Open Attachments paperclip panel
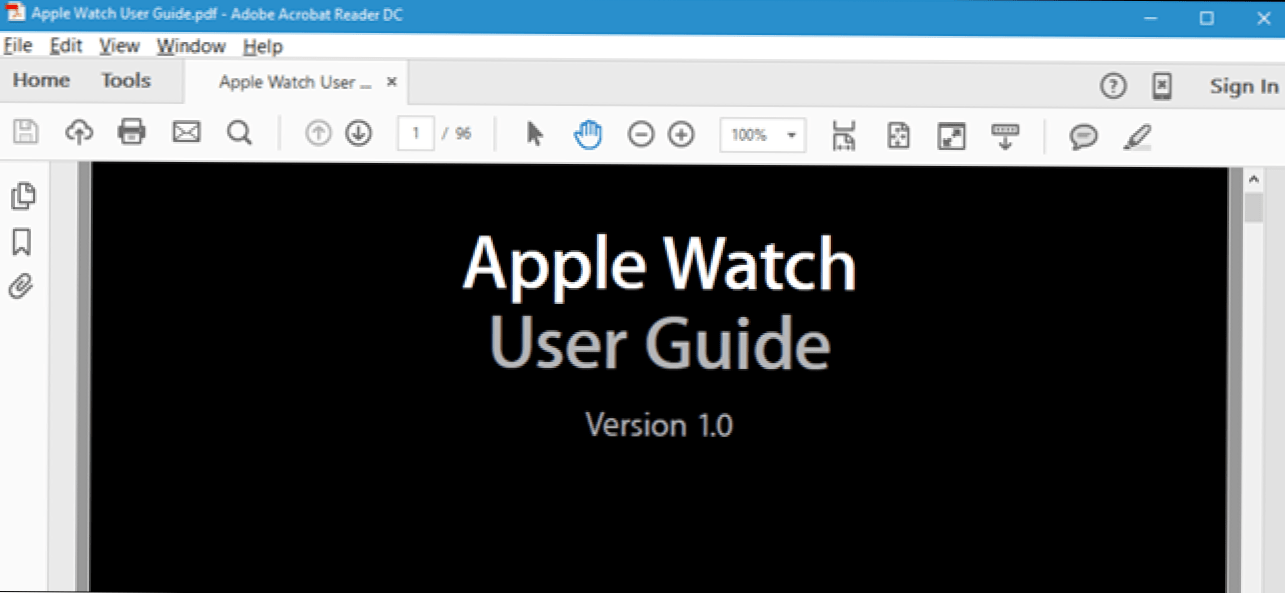The image size is (1285, 593). 21,287
